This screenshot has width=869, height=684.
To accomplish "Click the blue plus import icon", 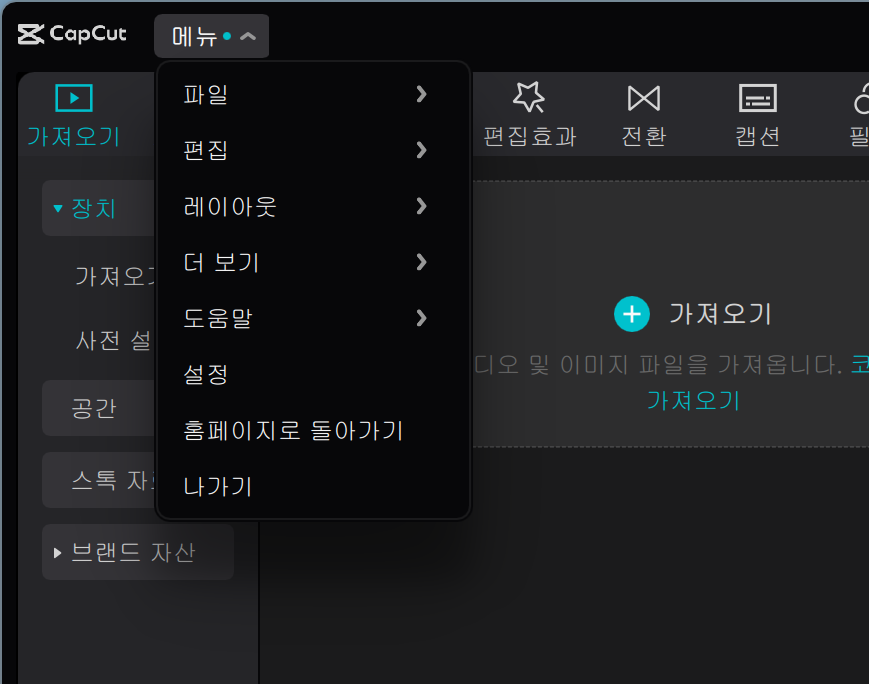I will pyautogui.click(x=632, y=313).
